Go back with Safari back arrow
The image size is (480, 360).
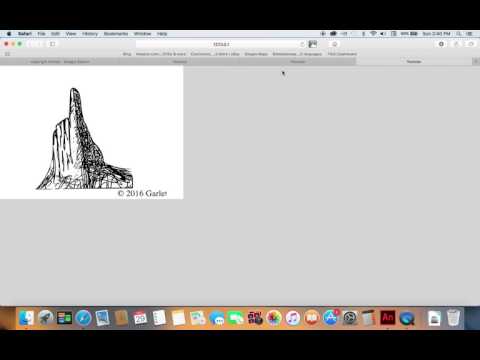(31, 44)
